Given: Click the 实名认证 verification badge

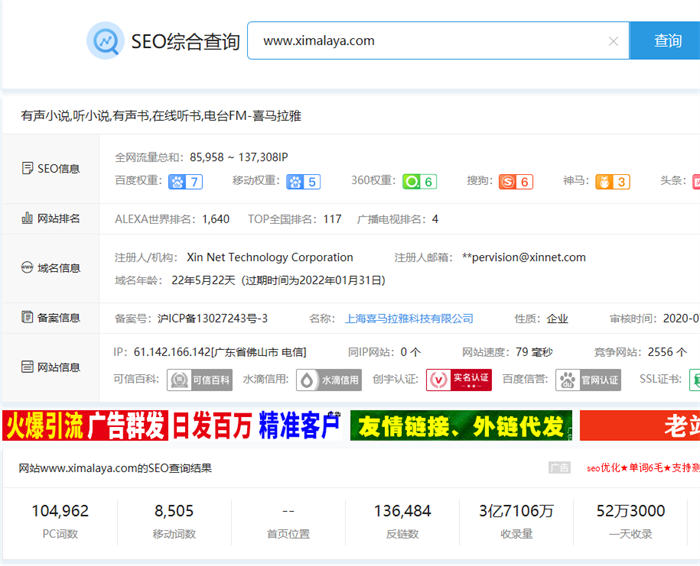Looking at the screenshot, I should (459, 379).
